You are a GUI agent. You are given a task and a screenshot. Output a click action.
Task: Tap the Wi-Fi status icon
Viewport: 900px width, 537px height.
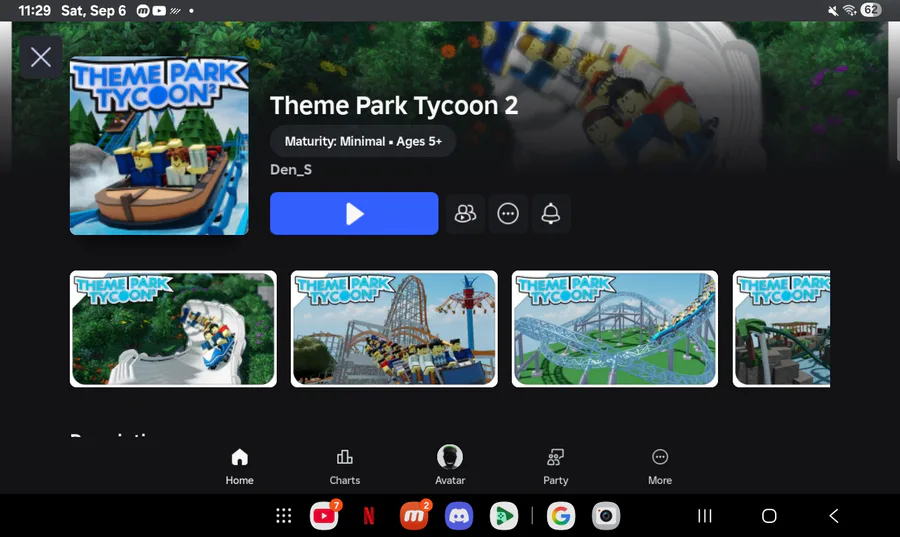[849, 10]
